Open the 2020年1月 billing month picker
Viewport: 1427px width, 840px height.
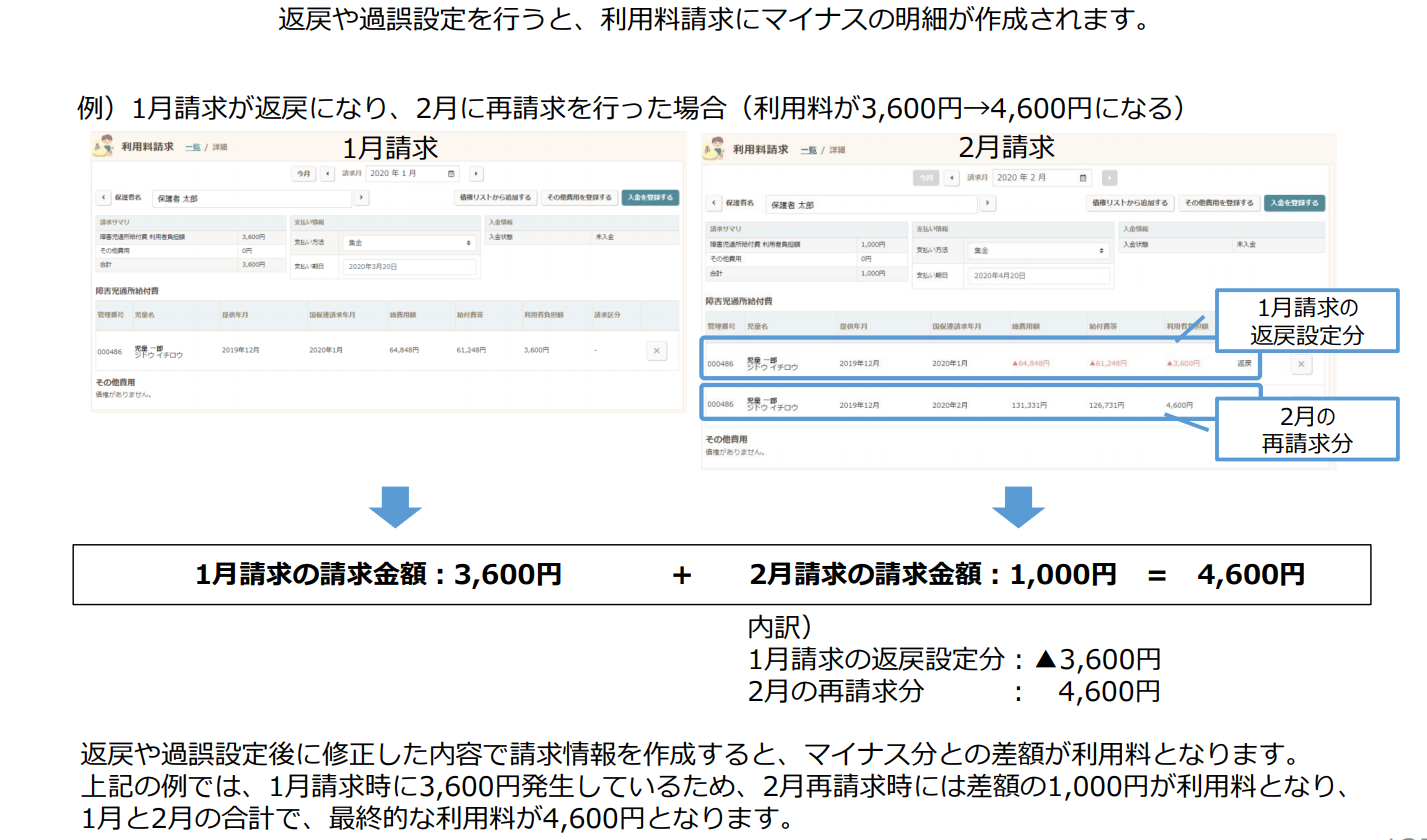[x=410, y=173]
